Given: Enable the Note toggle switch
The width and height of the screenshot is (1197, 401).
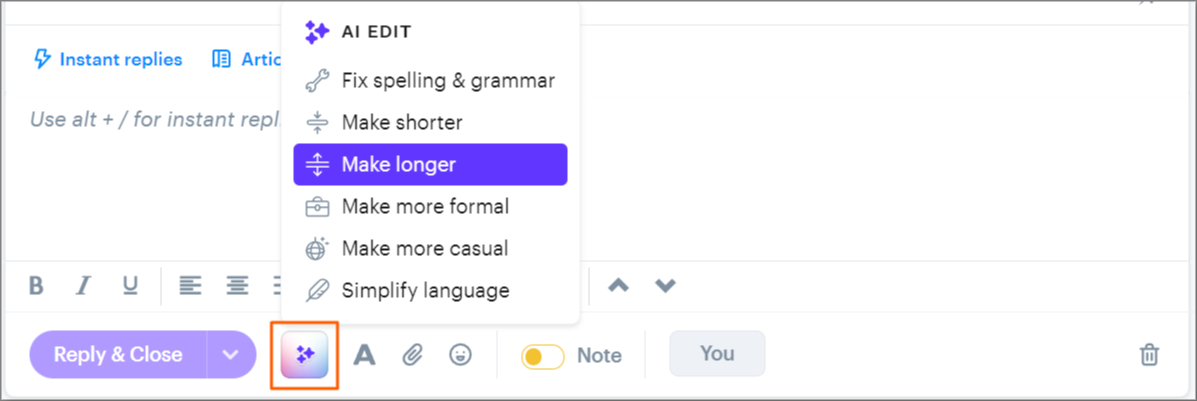Looking at the screenshot, I should [x=543, y=356].
